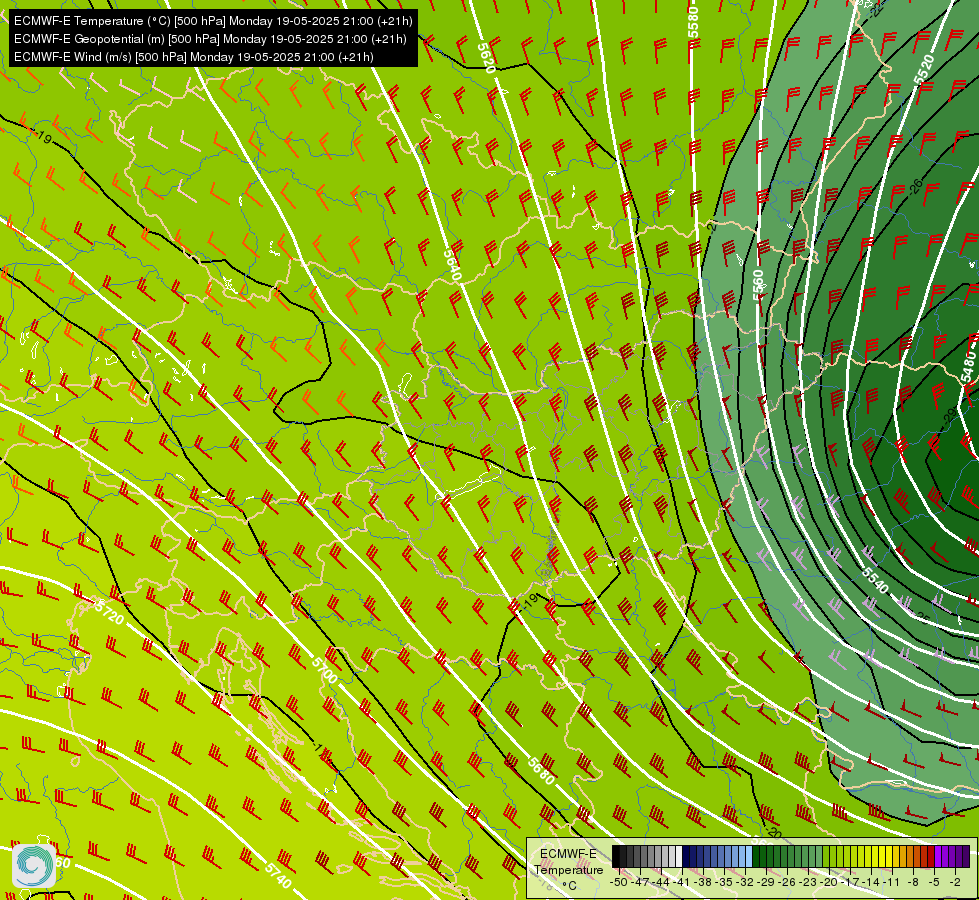Click the -2 value on the legend scale
Image resolution: width=979 pixels, height=900 pixels.
point(955,883)
